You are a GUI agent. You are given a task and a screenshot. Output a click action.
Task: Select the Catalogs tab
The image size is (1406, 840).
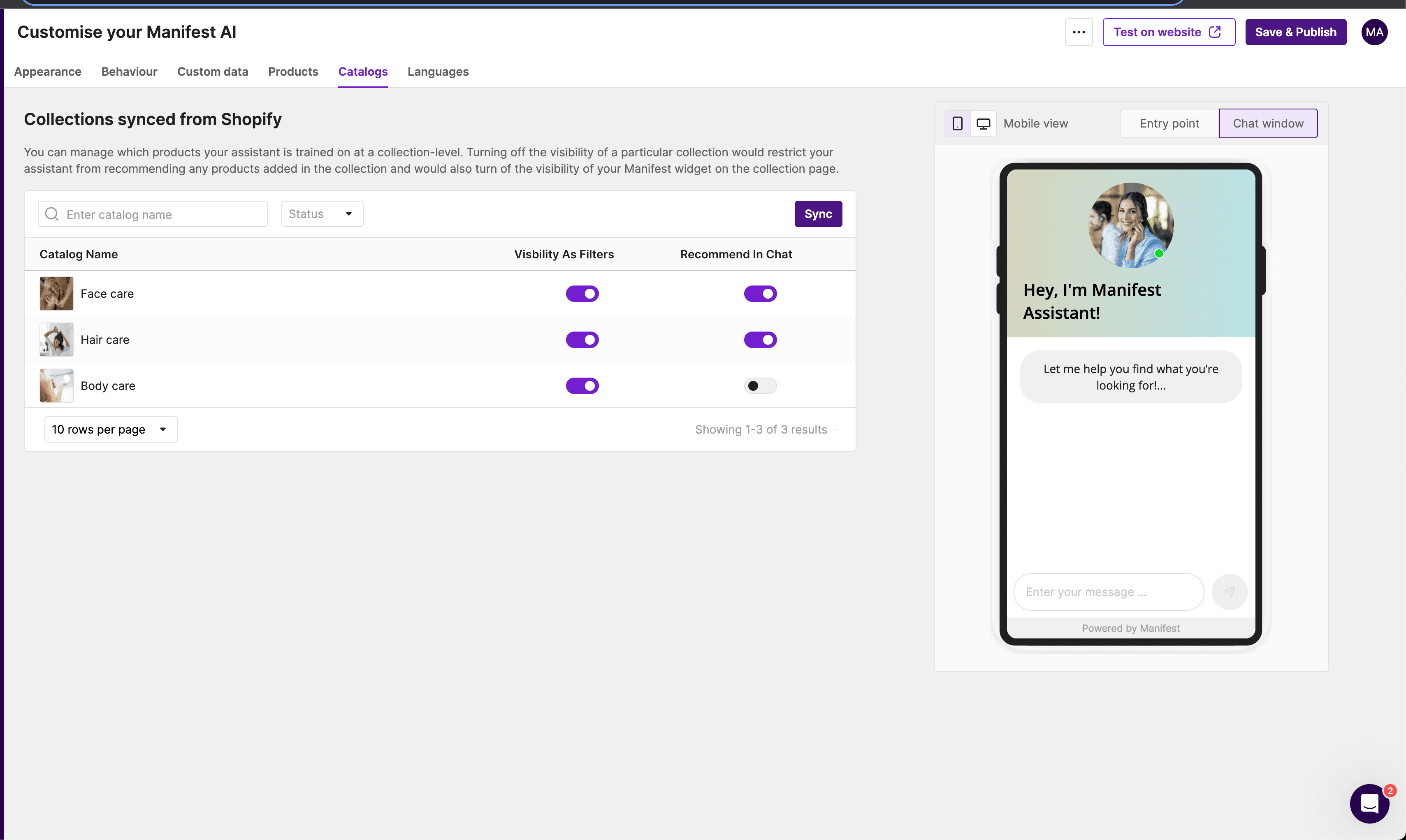click(x=363, y=72)
